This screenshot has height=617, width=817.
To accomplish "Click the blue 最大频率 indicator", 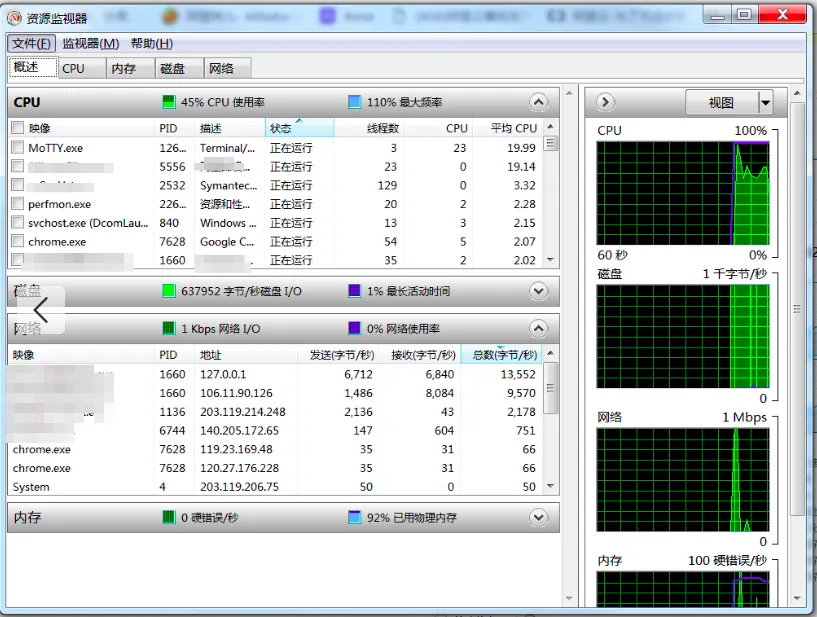I will tap(354, 102).
